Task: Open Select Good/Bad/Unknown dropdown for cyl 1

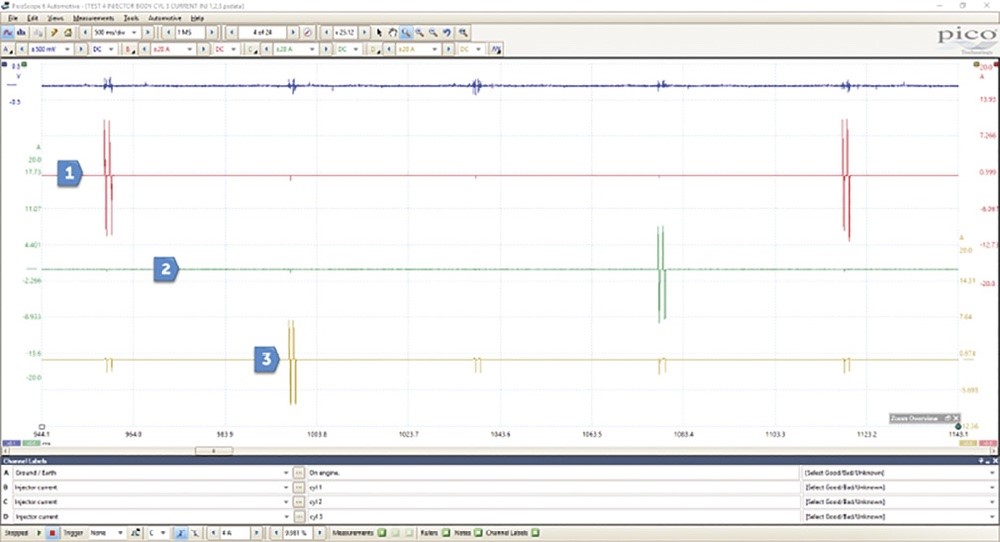Action: [x=992, y=487]
